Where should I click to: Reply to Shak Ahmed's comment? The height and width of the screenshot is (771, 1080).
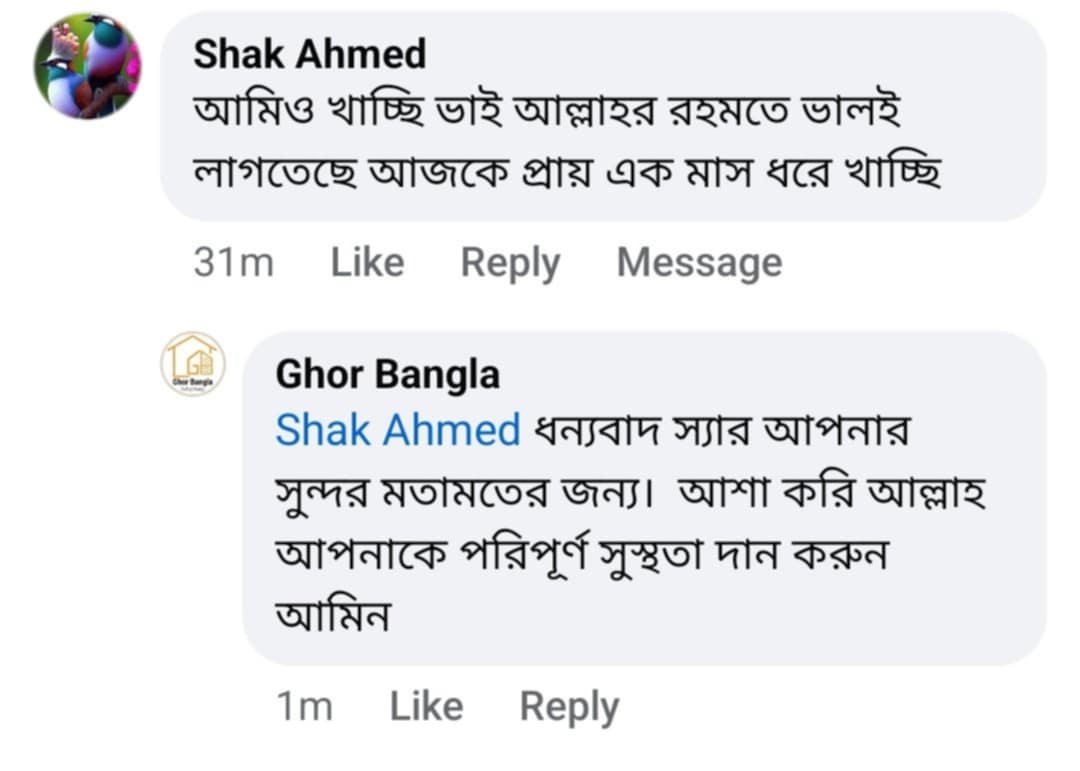[x=510, y=263]
